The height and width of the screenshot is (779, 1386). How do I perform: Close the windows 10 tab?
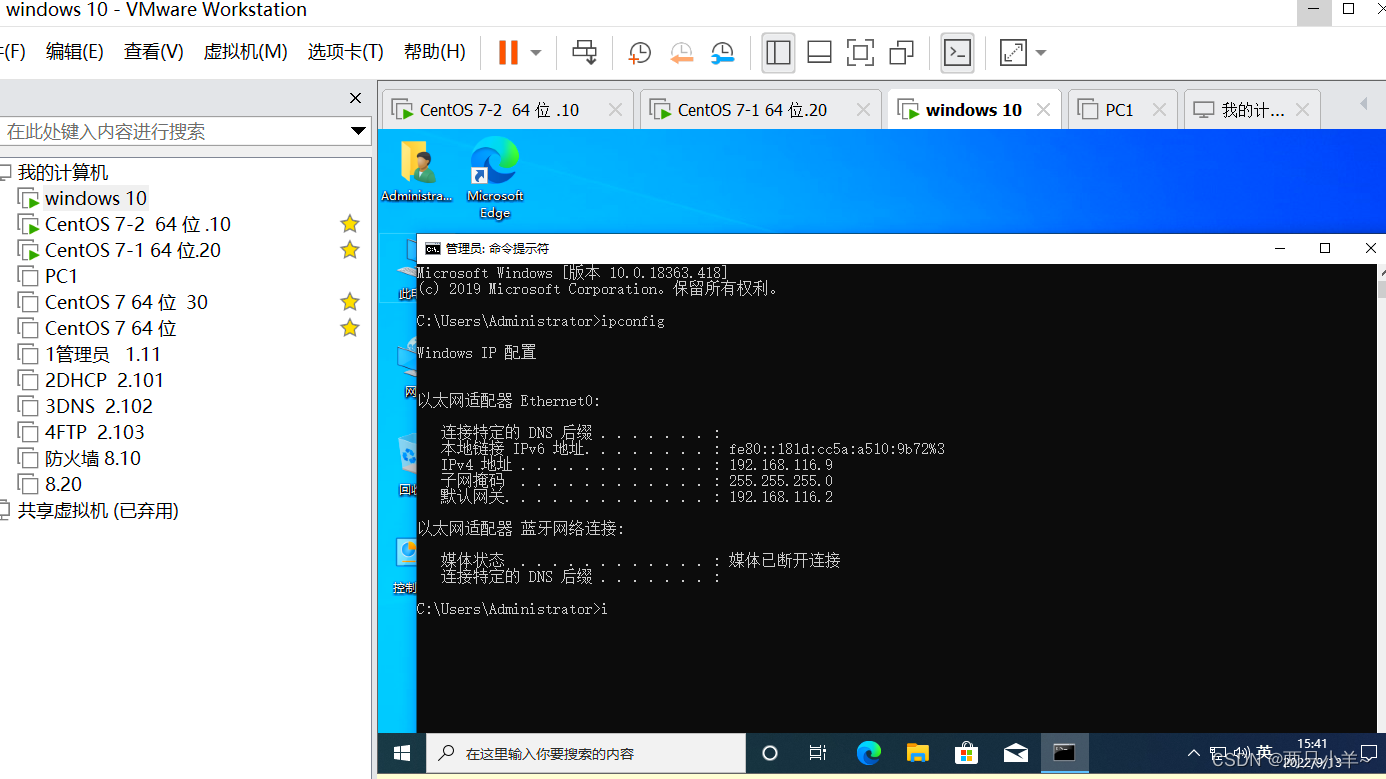coord(1044,110)
